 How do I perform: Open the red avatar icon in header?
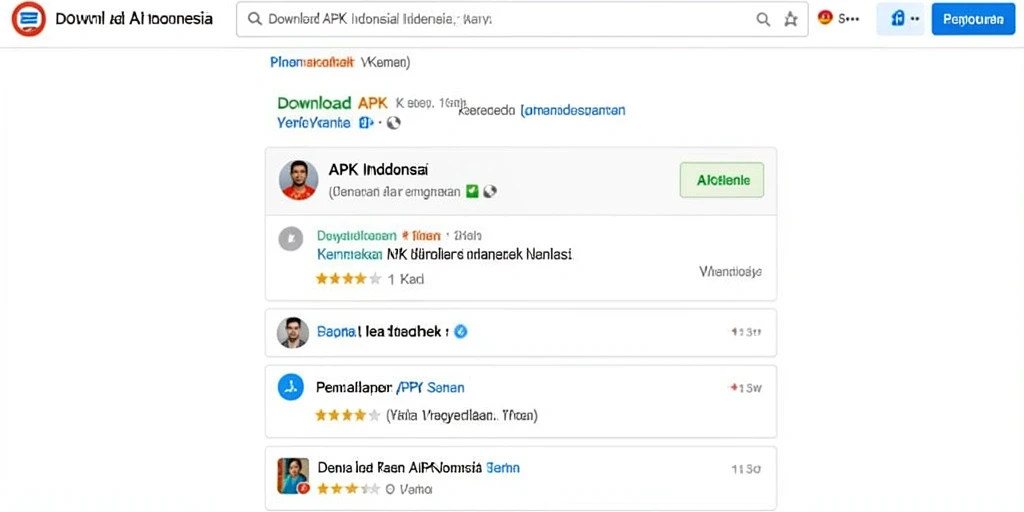tap(825, 18)
